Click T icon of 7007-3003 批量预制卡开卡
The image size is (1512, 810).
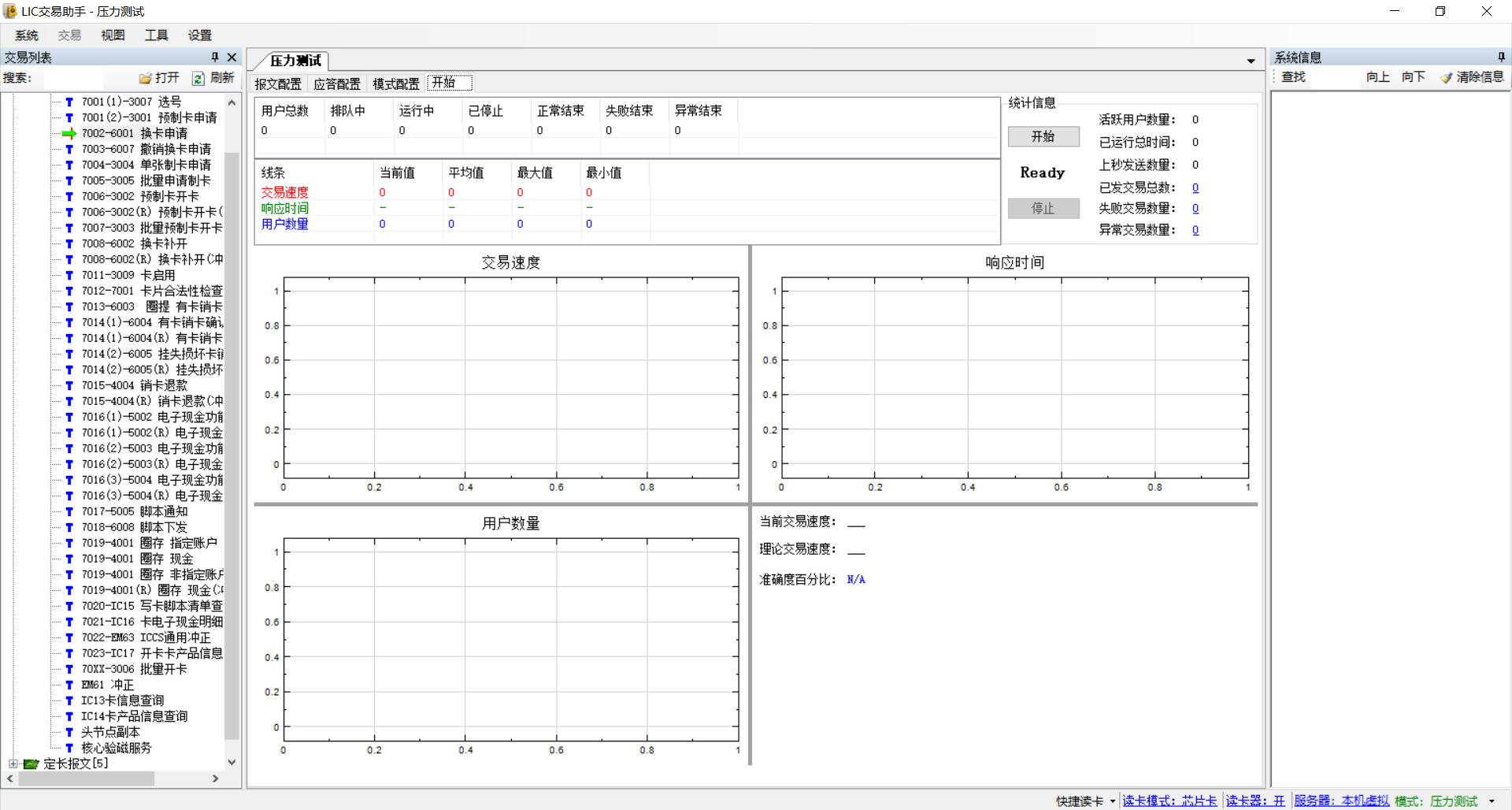pos(69,228)
